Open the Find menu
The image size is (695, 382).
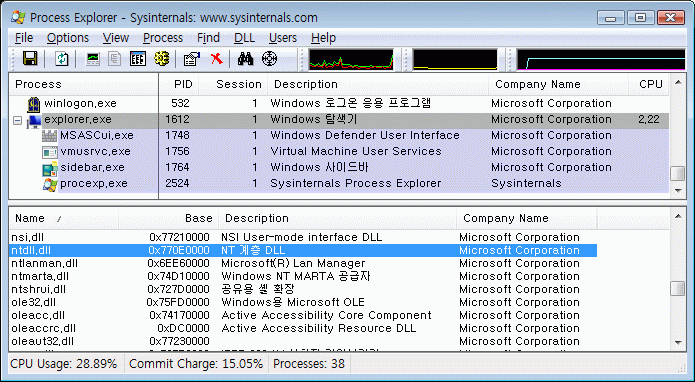coord(208,38)
